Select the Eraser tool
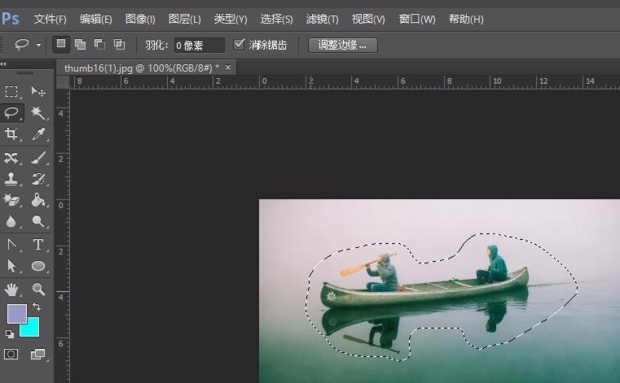This screenshot has height=383, width=620. click(11, 200)
